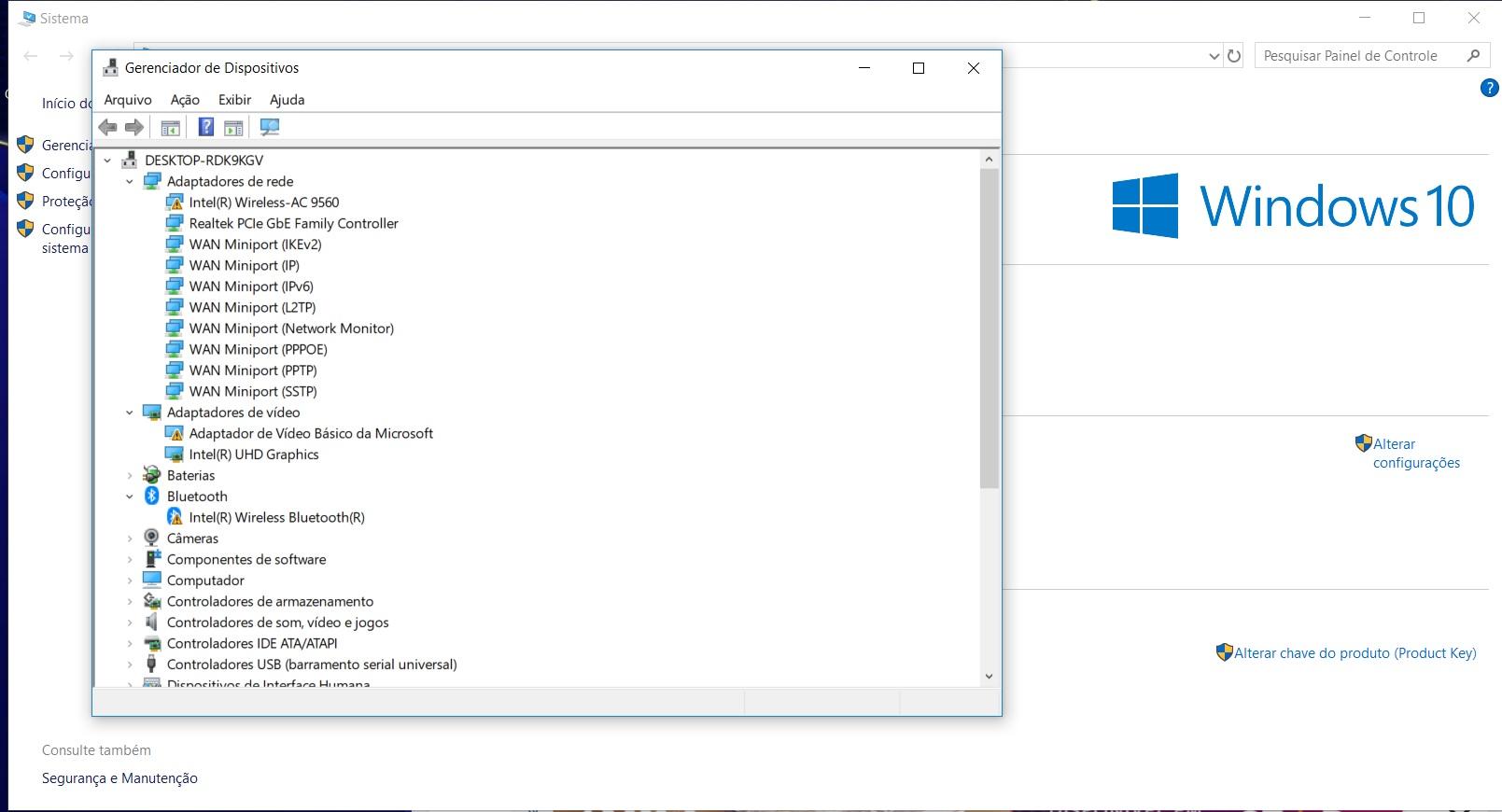Select WAN Miniport (PPTP) entry
This screenshot has width=1502, height=812.
point(253,371)
